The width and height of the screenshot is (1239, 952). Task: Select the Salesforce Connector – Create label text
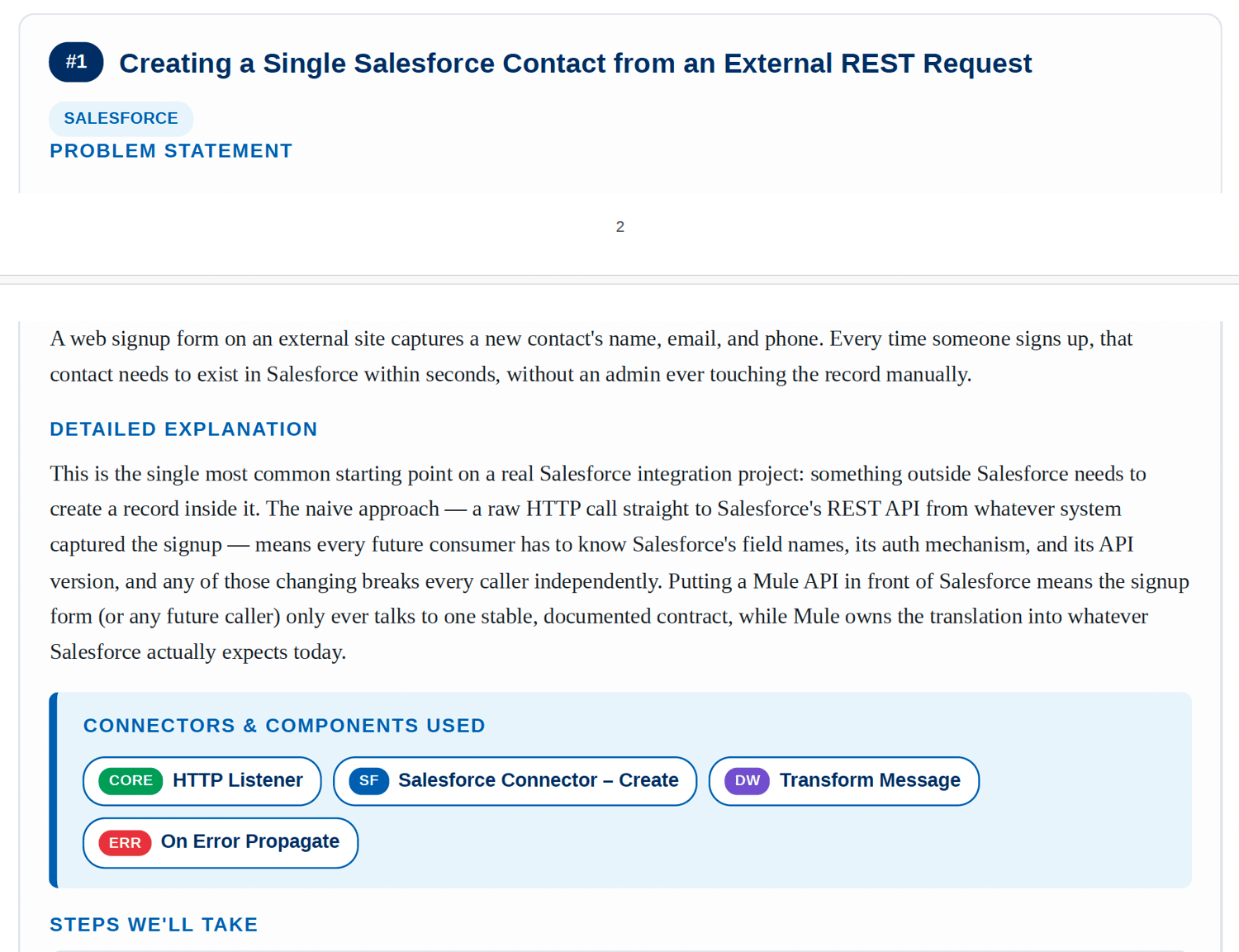coord(539,780)
